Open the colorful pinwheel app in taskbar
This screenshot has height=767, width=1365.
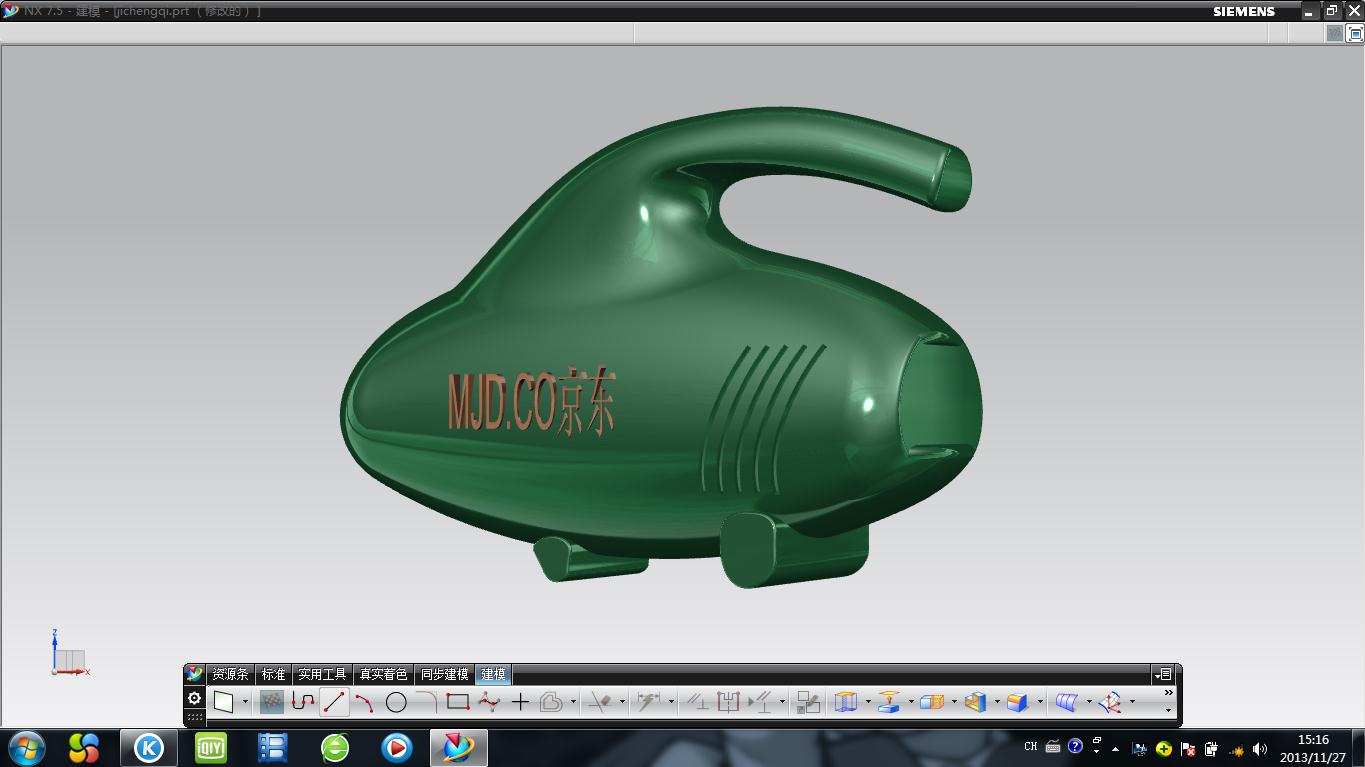[84, 747]
